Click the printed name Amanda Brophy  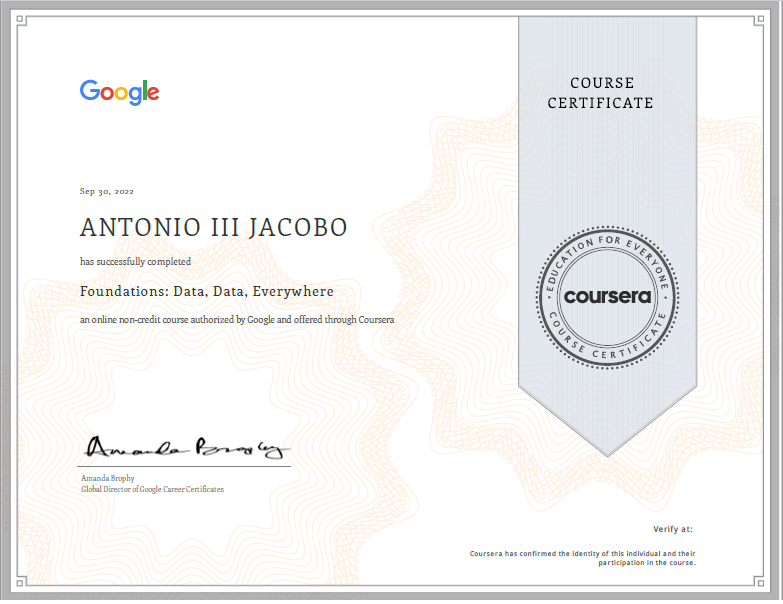click(108, 478)
